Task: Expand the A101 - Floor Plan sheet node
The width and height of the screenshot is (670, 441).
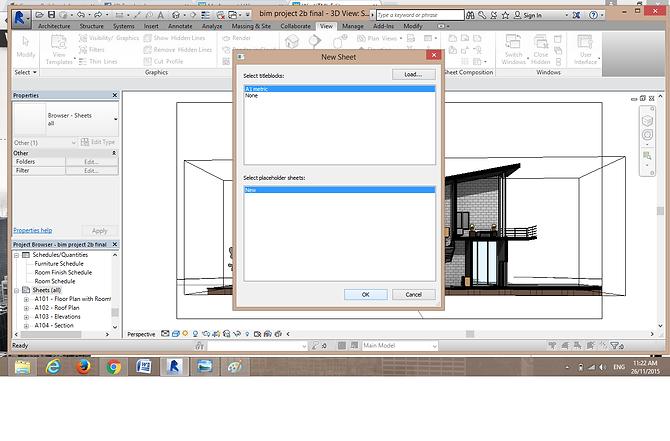Action: click(26, 300)
